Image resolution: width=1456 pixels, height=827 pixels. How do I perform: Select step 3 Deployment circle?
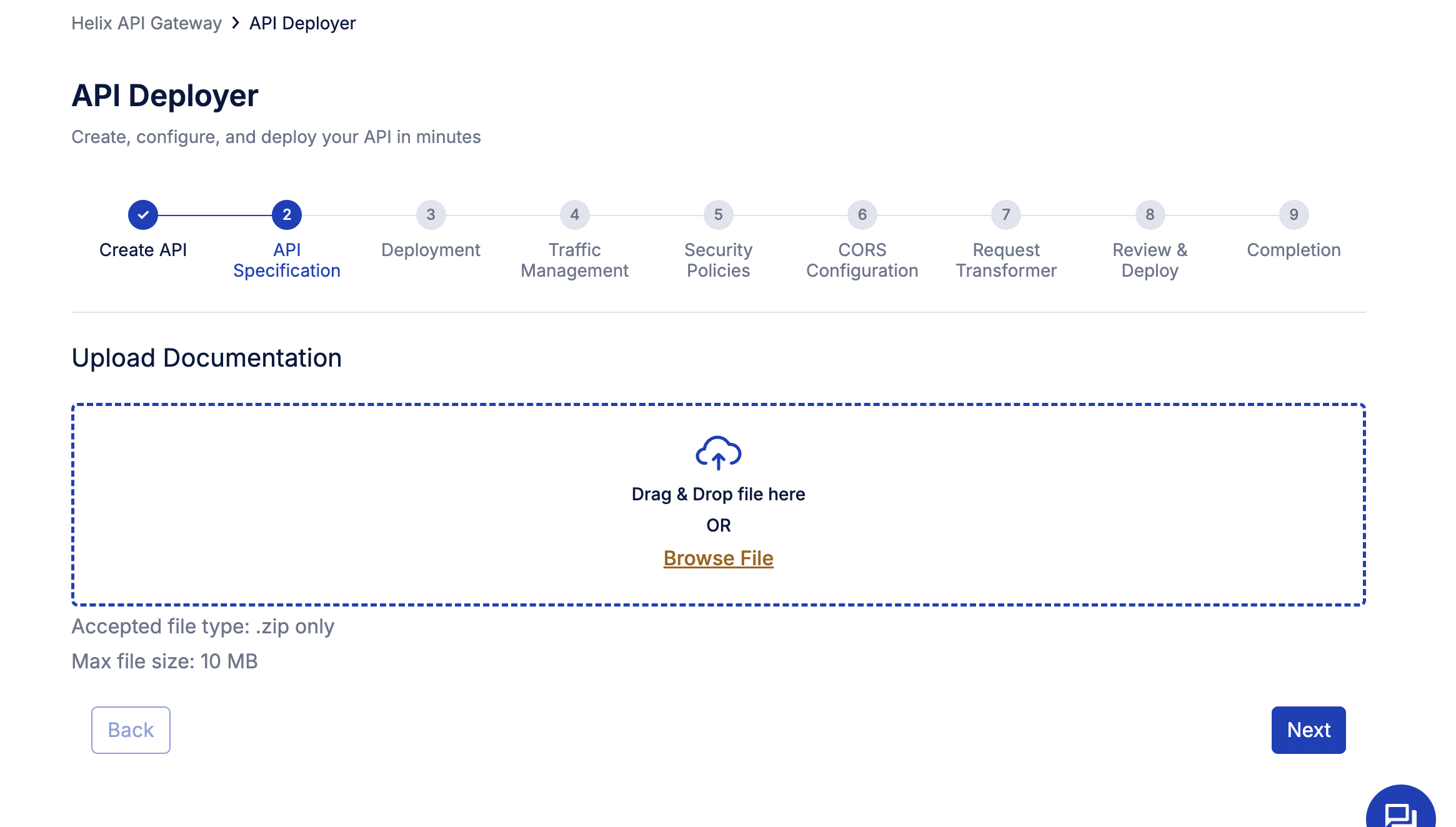coord(431,215)
